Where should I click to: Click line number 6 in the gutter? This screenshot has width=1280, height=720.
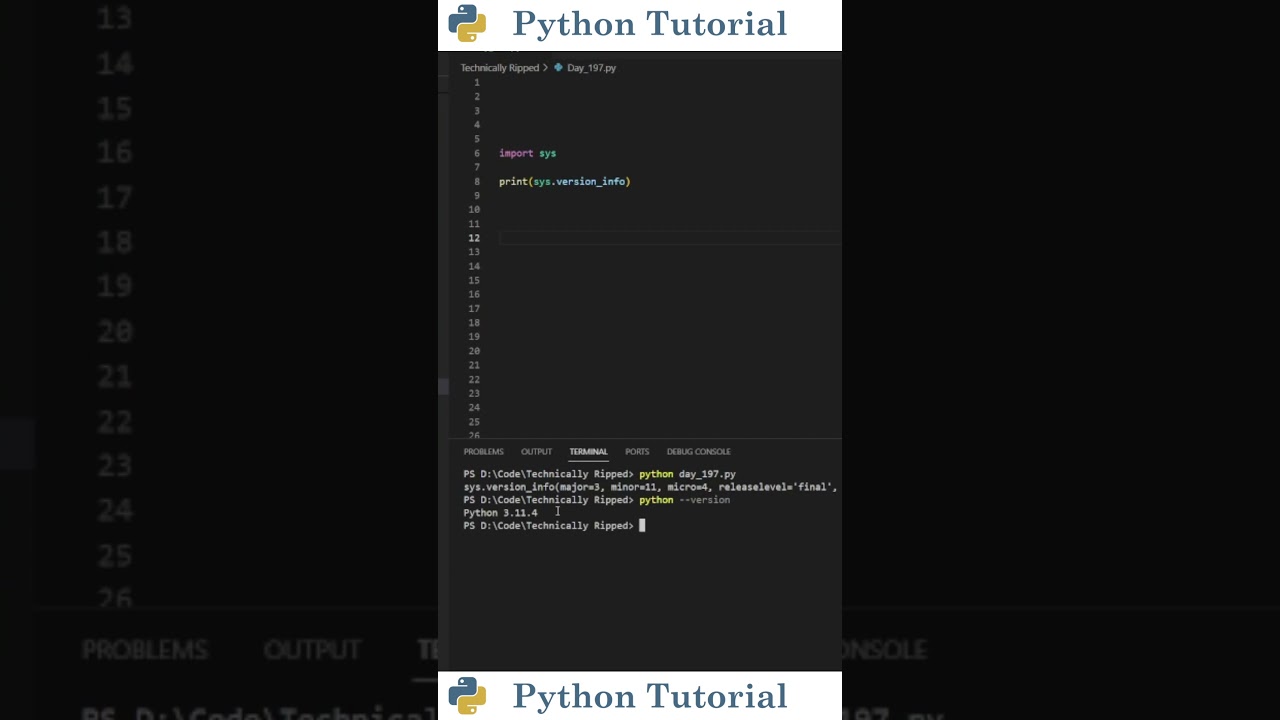pyautogui.click(x=477, y=153)
